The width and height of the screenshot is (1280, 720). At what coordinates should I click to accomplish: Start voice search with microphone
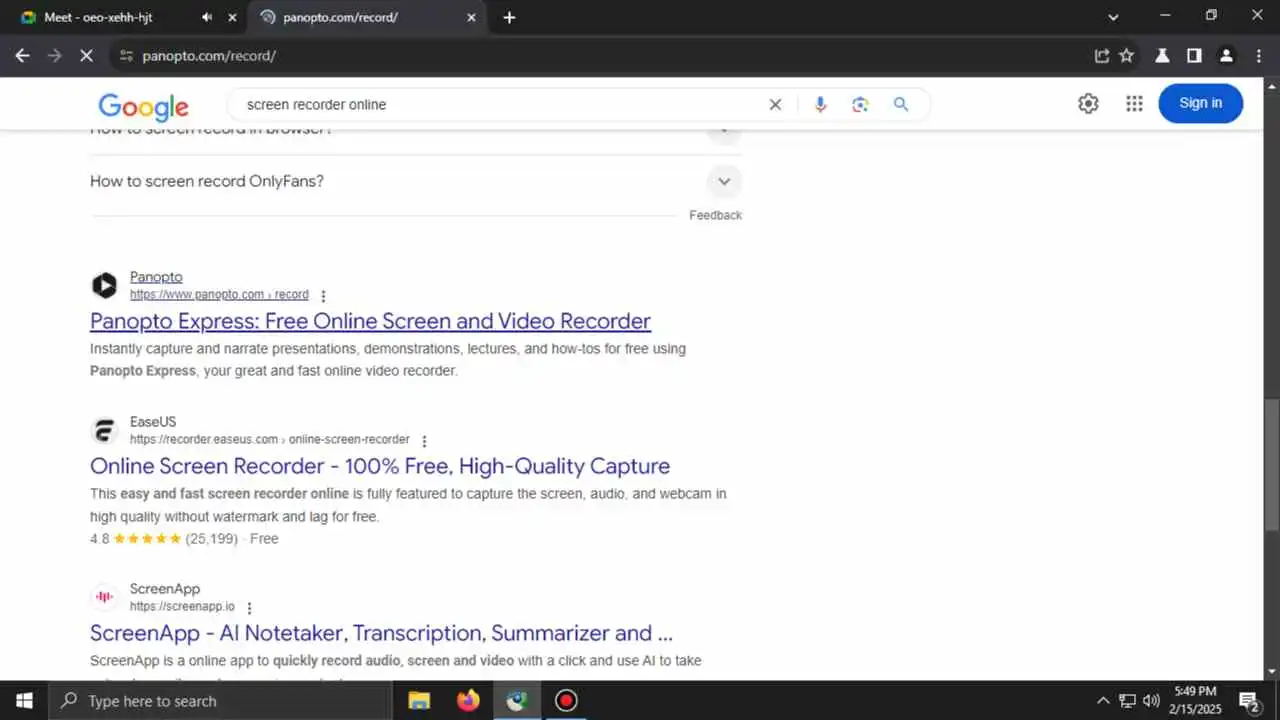[820, 104]
